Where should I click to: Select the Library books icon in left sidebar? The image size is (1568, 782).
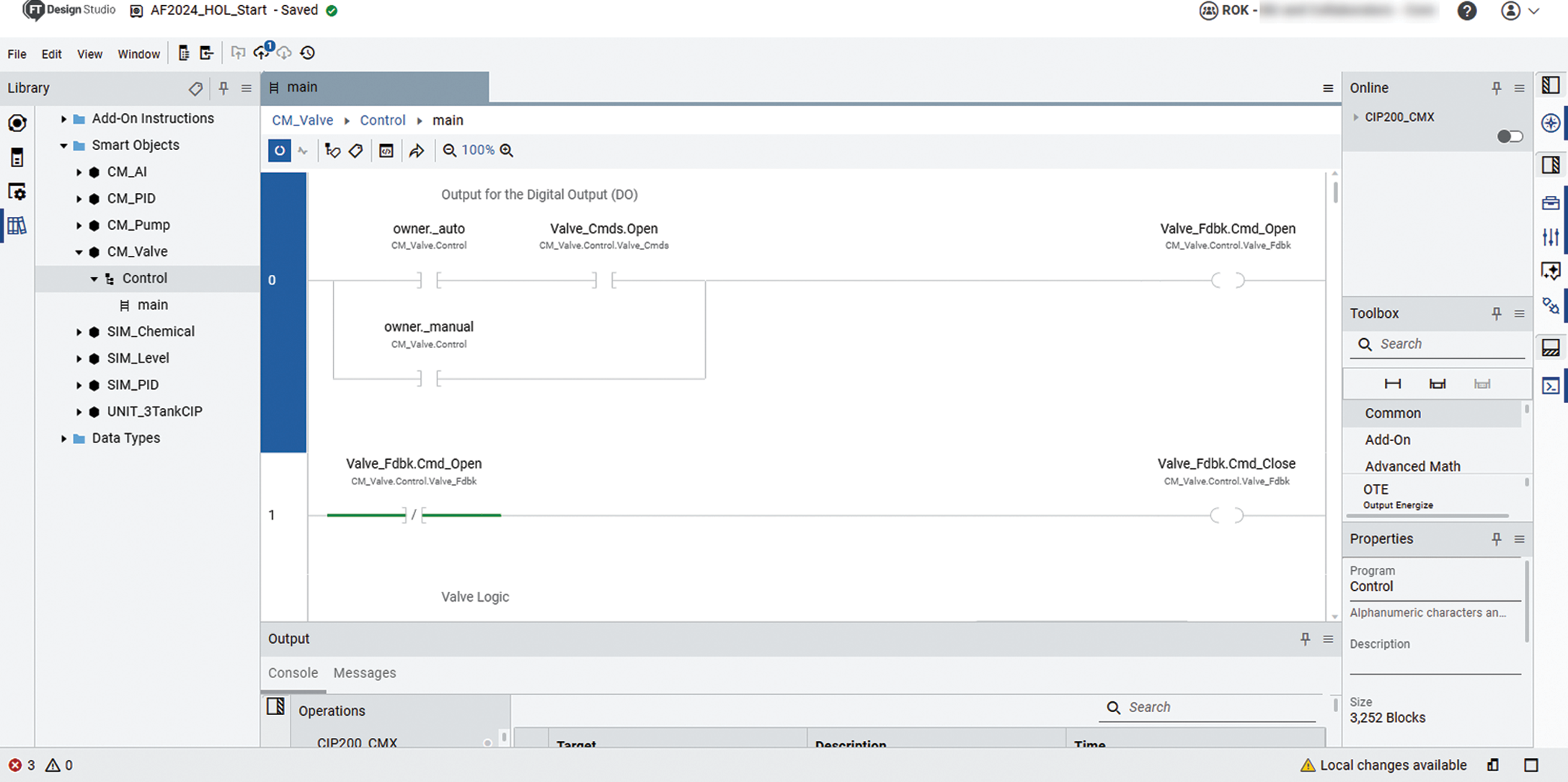click(17, 226)
